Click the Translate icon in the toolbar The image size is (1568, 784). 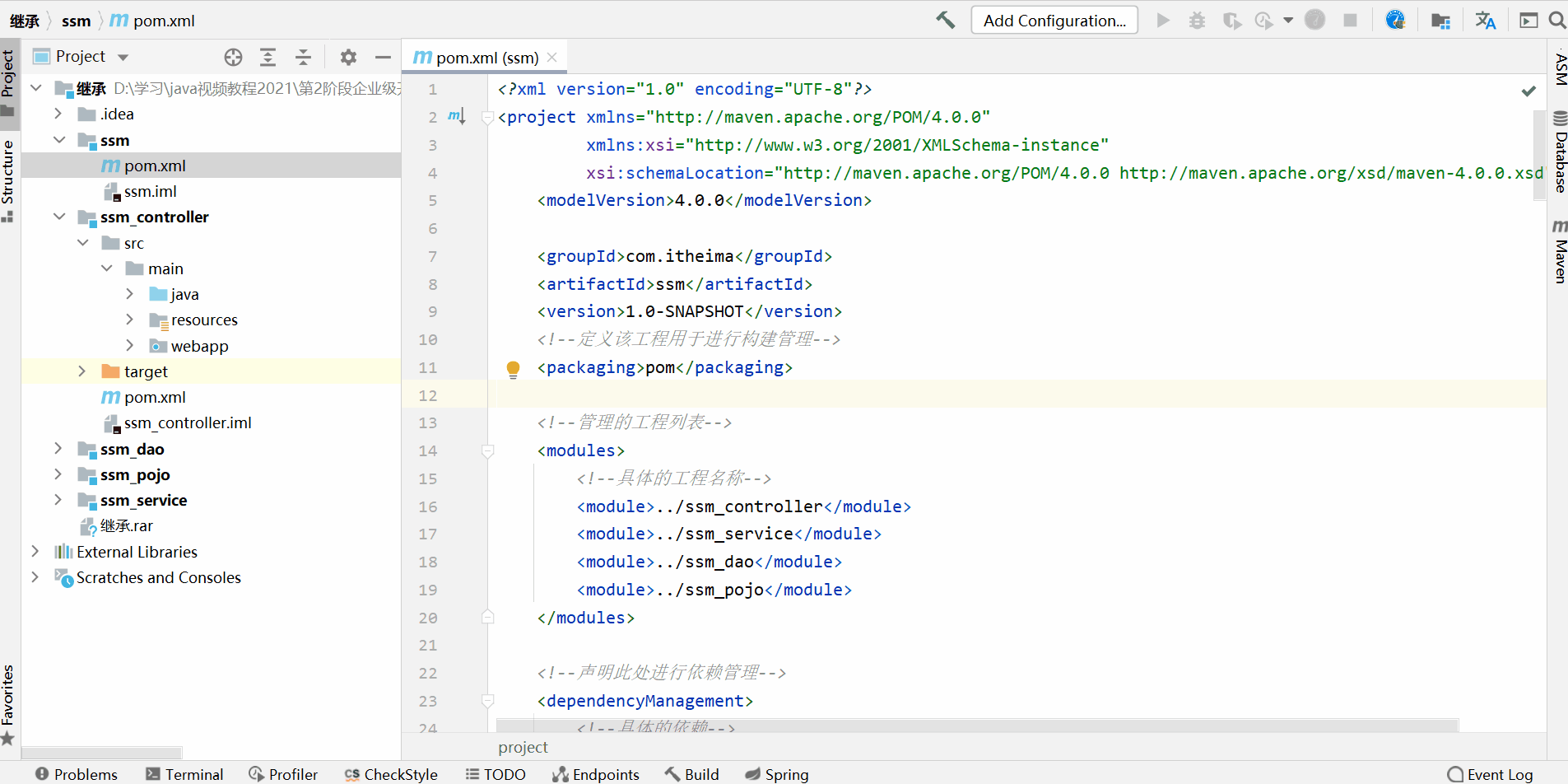1485,20
